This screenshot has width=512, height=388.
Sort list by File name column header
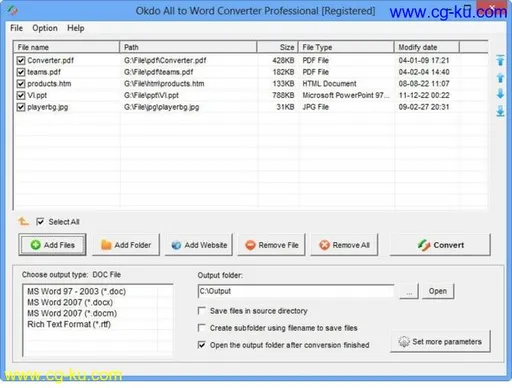coord(66,47)
